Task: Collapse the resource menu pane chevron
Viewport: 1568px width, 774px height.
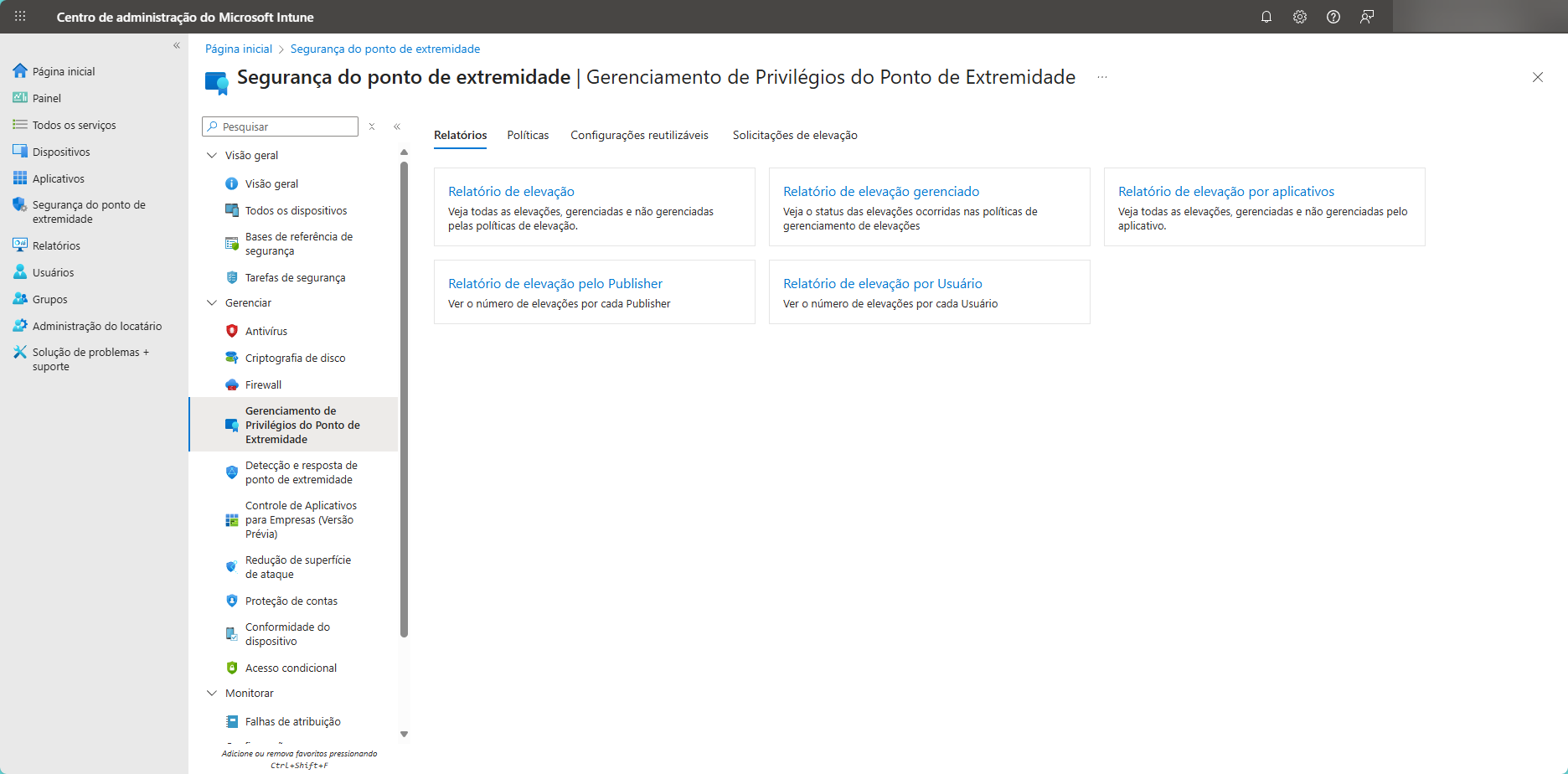Action: click(397, 126)
